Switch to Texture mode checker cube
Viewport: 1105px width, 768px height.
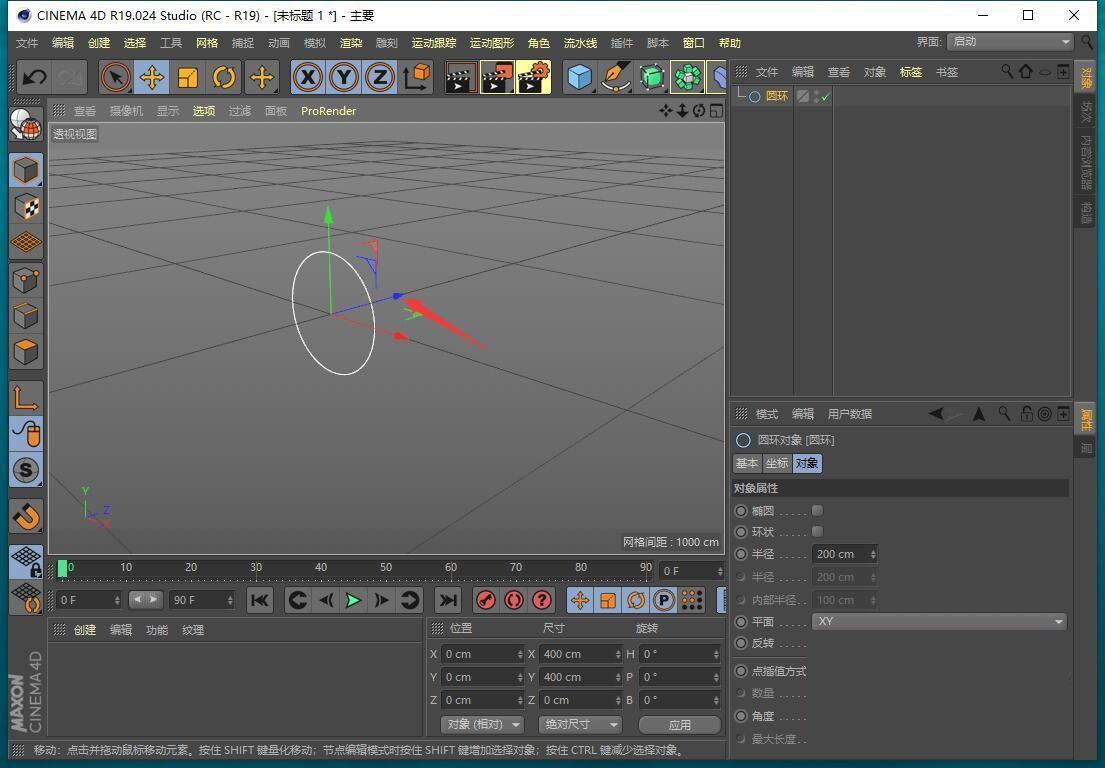26,206
